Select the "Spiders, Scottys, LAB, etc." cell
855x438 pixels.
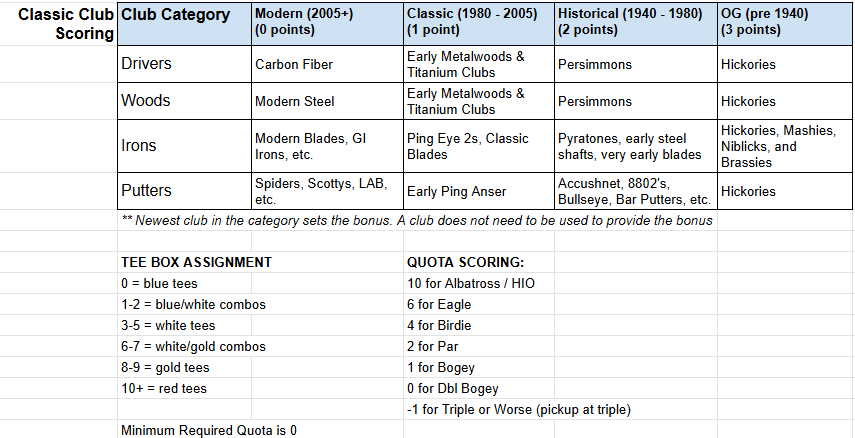pyautogui.click(x=327, y=191)
